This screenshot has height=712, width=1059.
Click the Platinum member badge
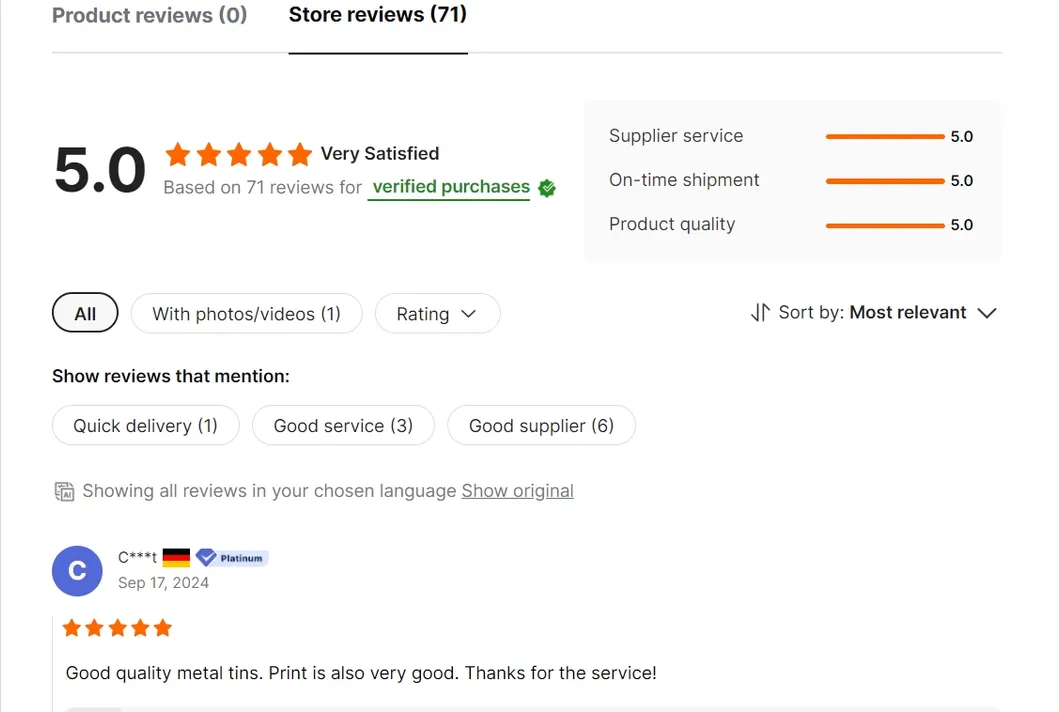tap(231, 558)
